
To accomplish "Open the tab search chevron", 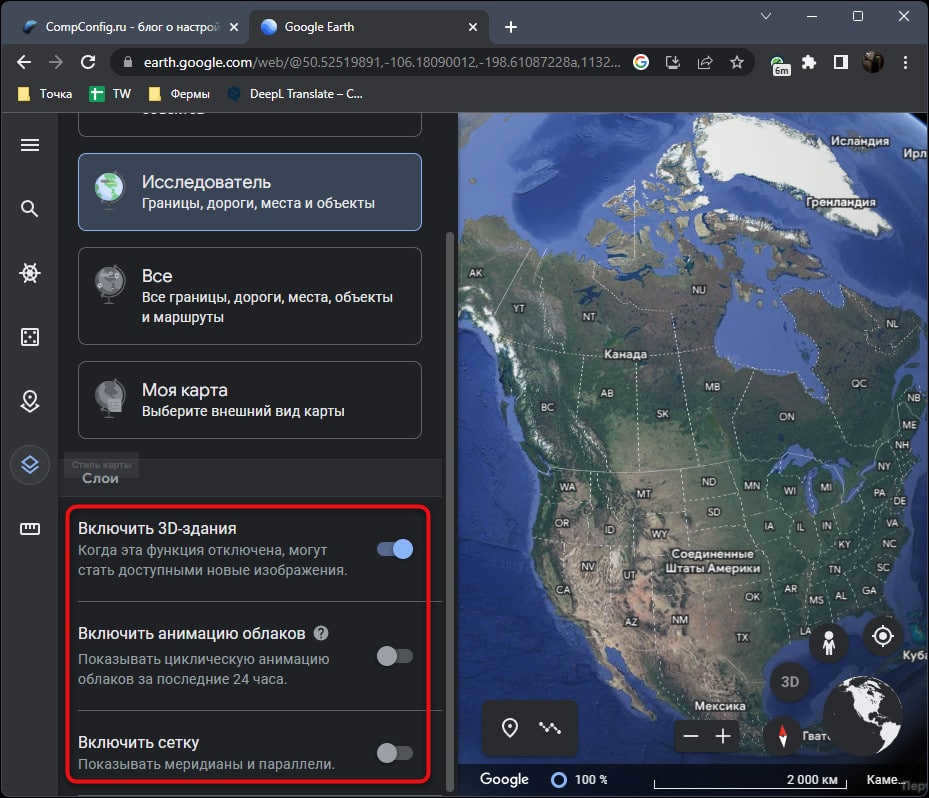I will (765, 17).
